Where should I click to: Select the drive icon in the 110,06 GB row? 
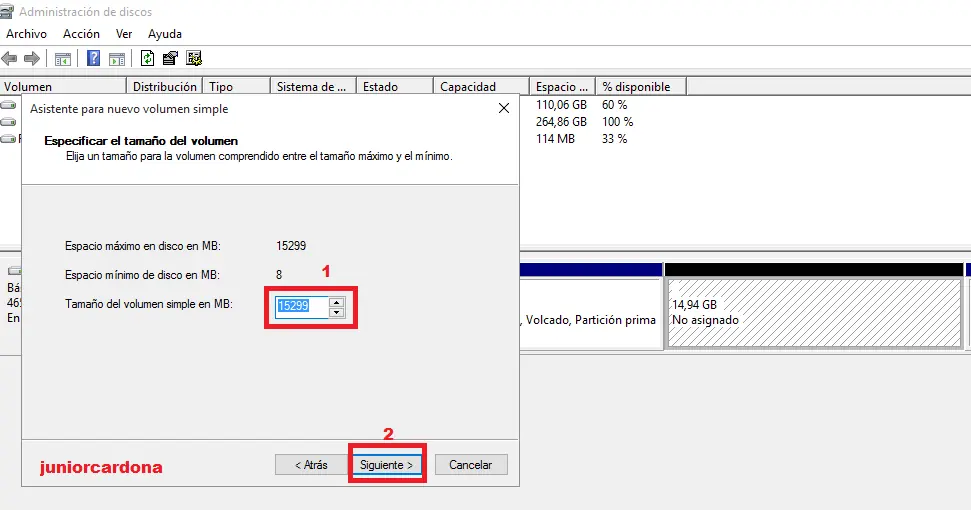pyautogui.click(x=9, y=105)
